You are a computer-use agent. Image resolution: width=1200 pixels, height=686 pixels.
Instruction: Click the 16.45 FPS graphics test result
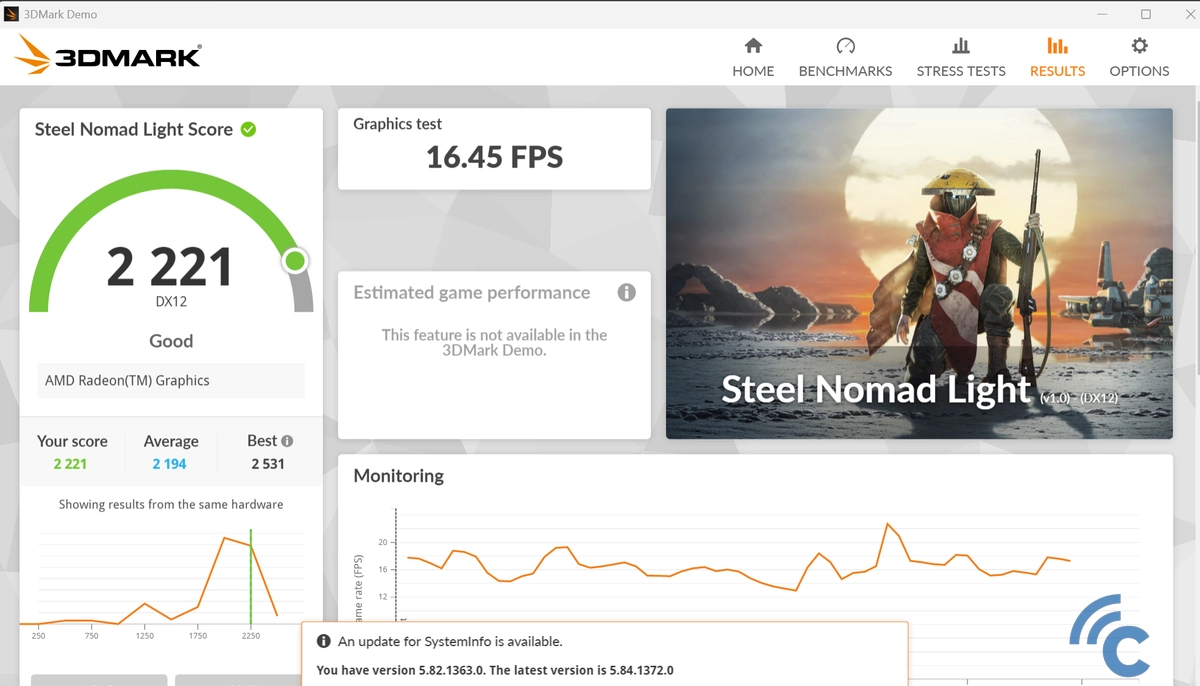495,157
